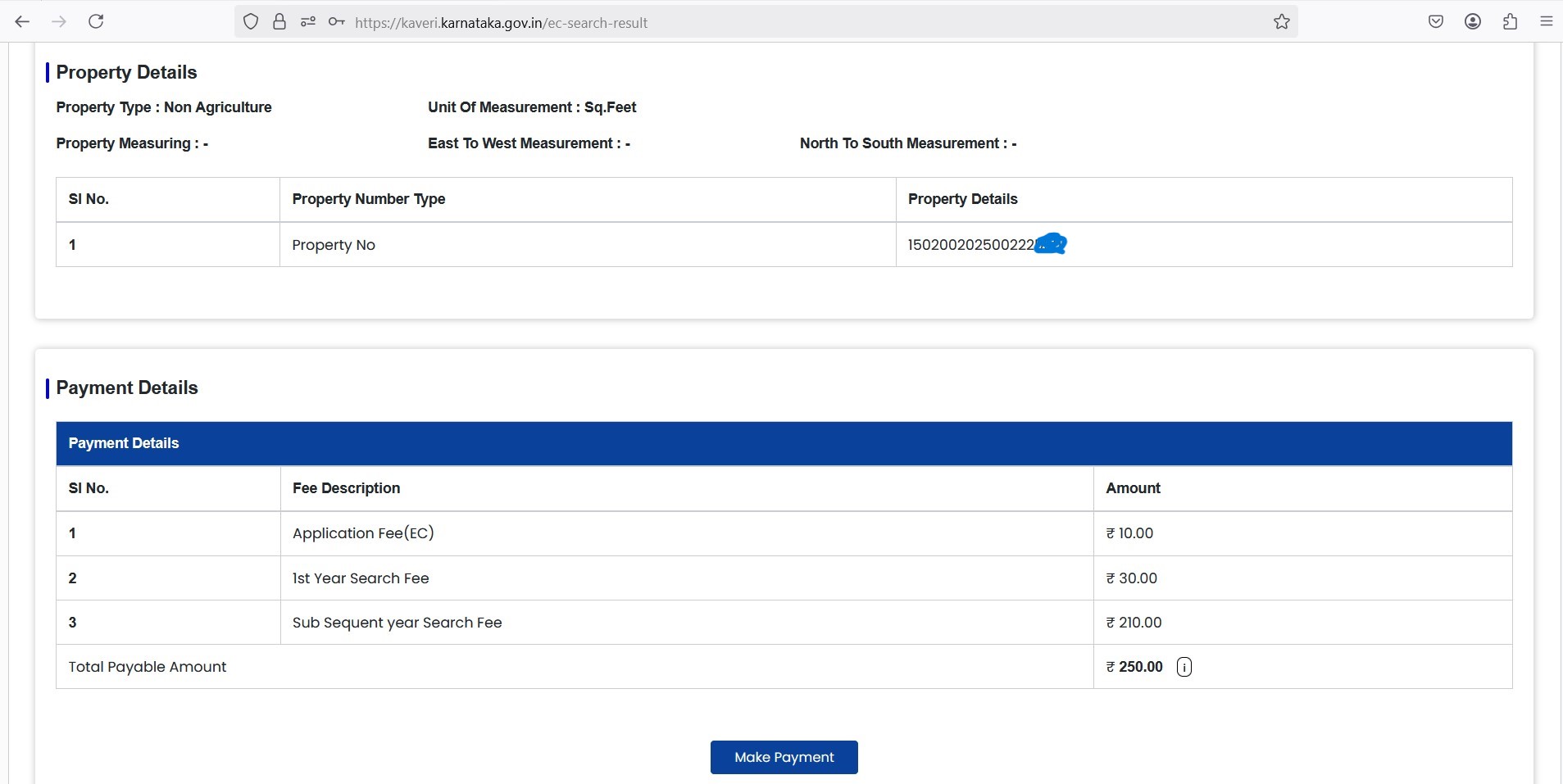Click the Application Fee(EC) row text
The image size is (1563, 784).
363,533
